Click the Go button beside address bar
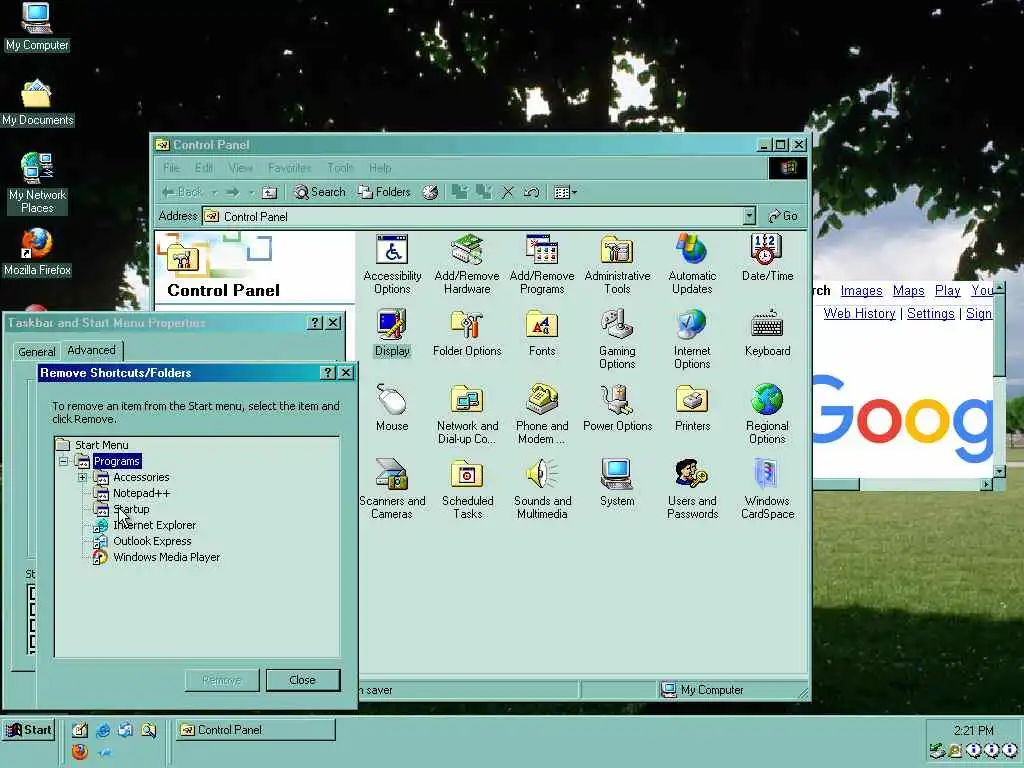 click(x=782, y=216)
